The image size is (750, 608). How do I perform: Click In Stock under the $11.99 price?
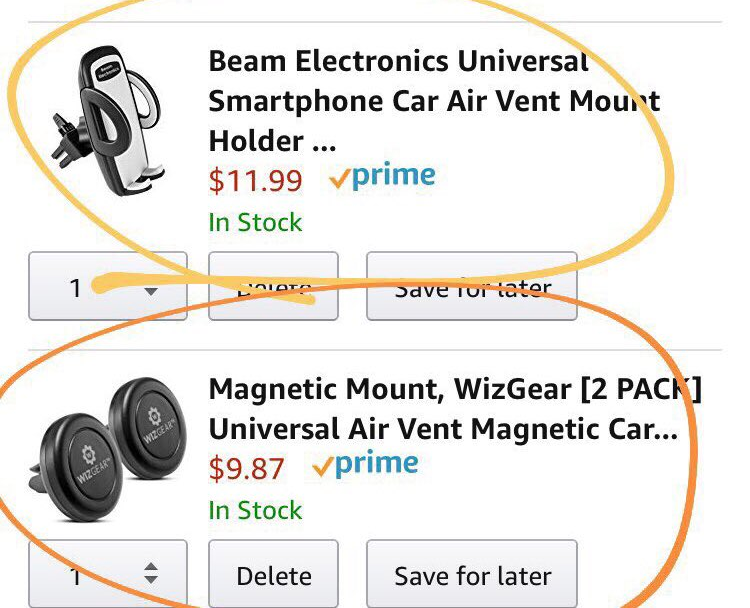click(255, 222)
